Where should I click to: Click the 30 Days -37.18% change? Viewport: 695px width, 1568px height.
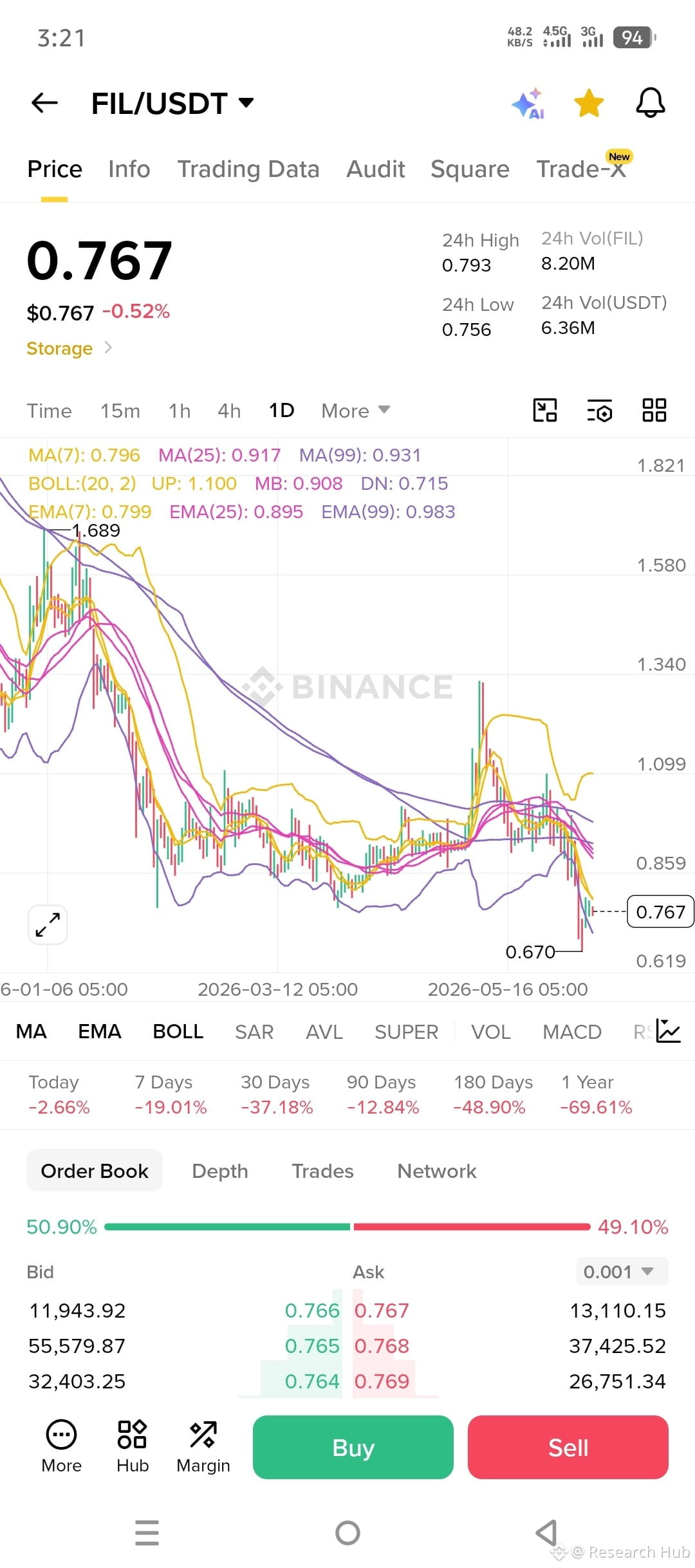277,1094
